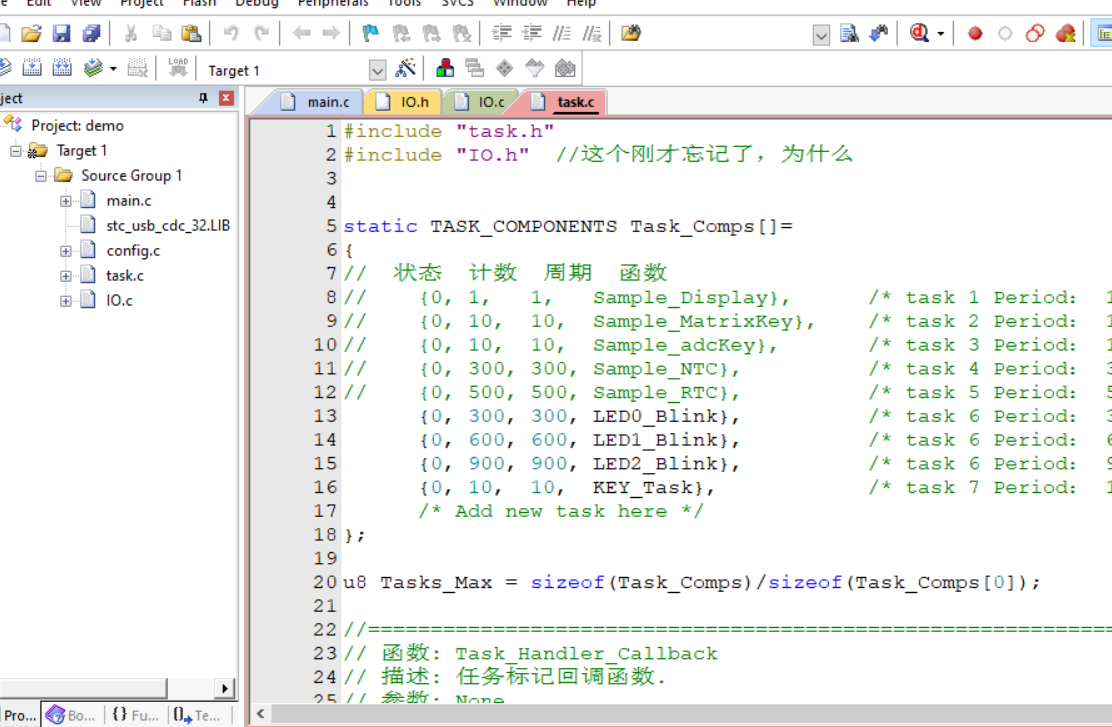Open debug icon dropdown arrow
Image resolution: width=1112 pixels, height=727 pixels.
point(940,33)
